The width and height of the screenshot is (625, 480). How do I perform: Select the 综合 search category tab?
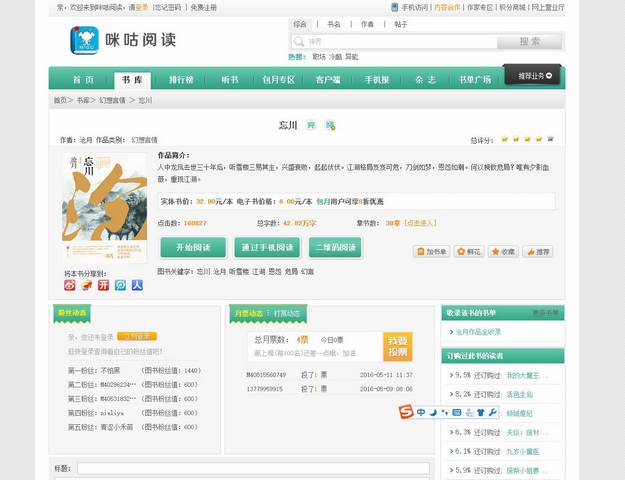pyautogui.click(x=301, y=24)
